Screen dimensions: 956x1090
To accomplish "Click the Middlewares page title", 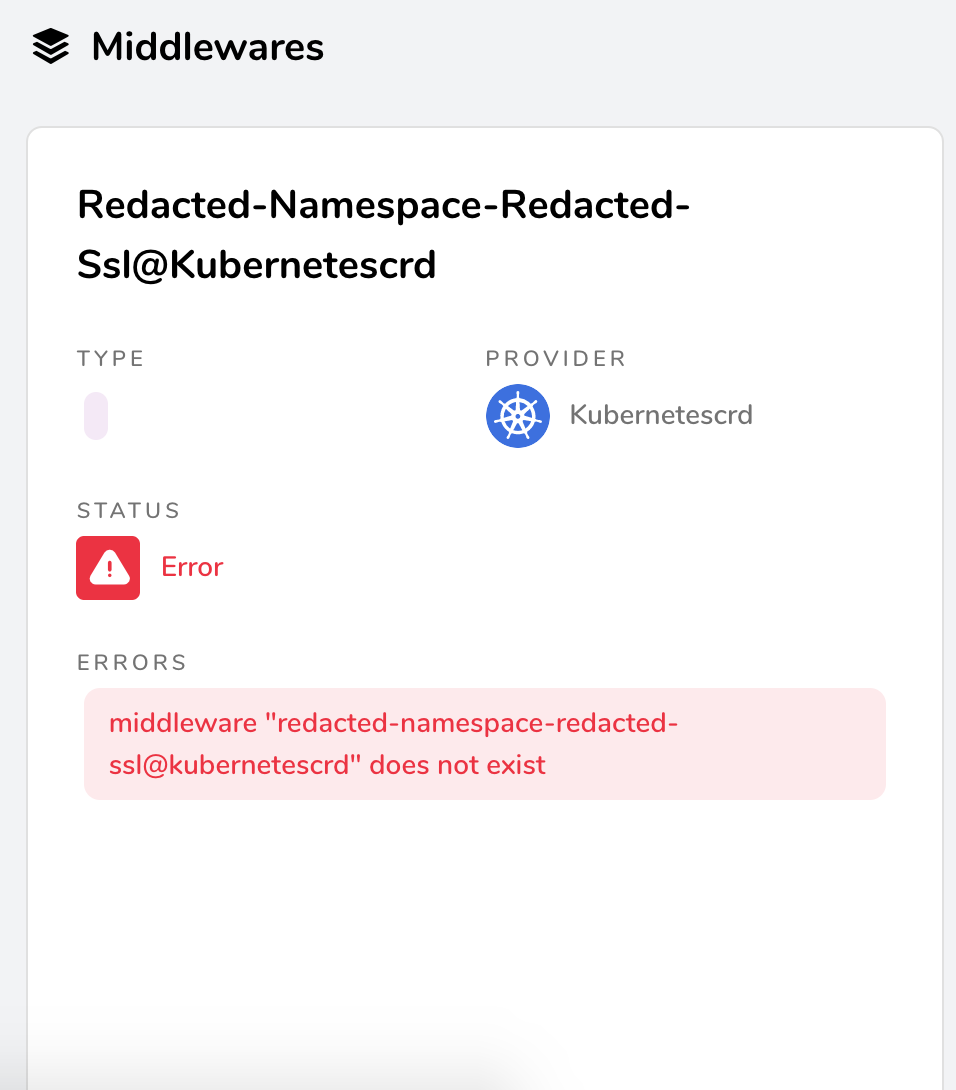I will (206, 46).
